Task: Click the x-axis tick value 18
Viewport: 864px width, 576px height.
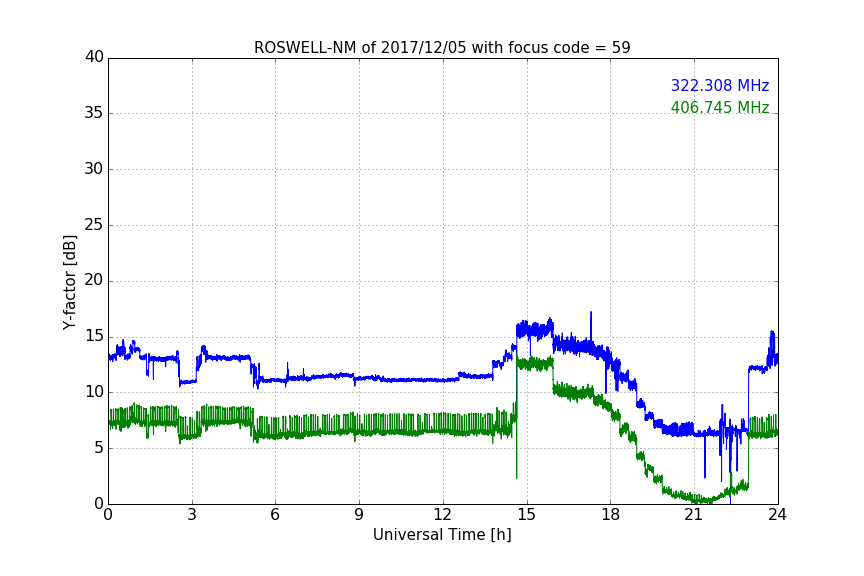Action: tap(611, 515)
